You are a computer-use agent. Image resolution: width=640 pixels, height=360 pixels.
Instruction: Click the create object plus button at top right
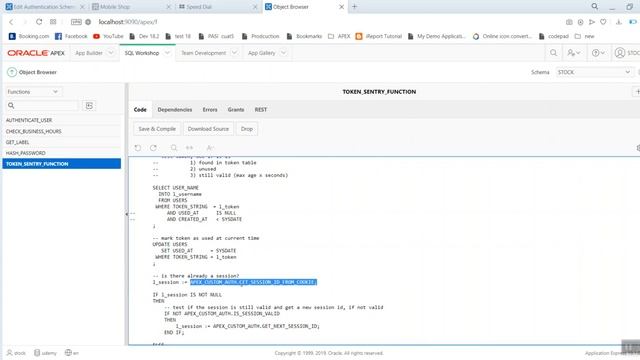[636, 92]
